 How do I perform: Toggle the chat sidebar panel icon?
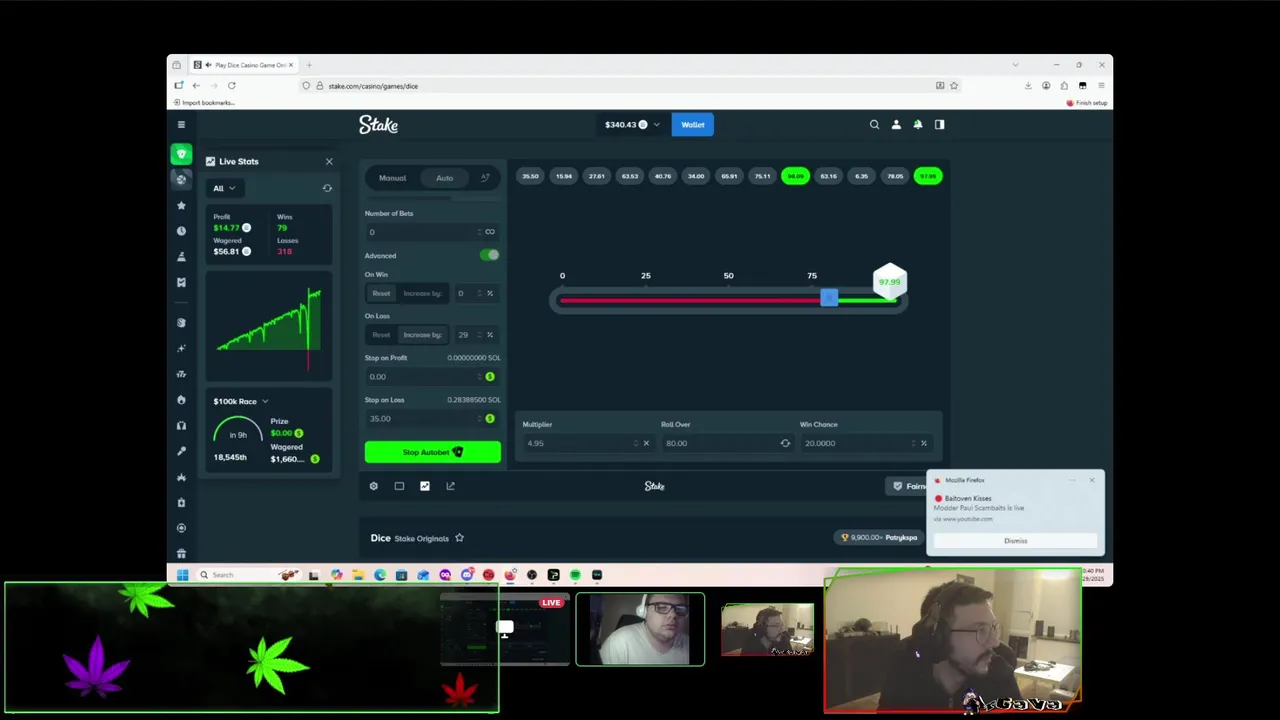(939, 125)
